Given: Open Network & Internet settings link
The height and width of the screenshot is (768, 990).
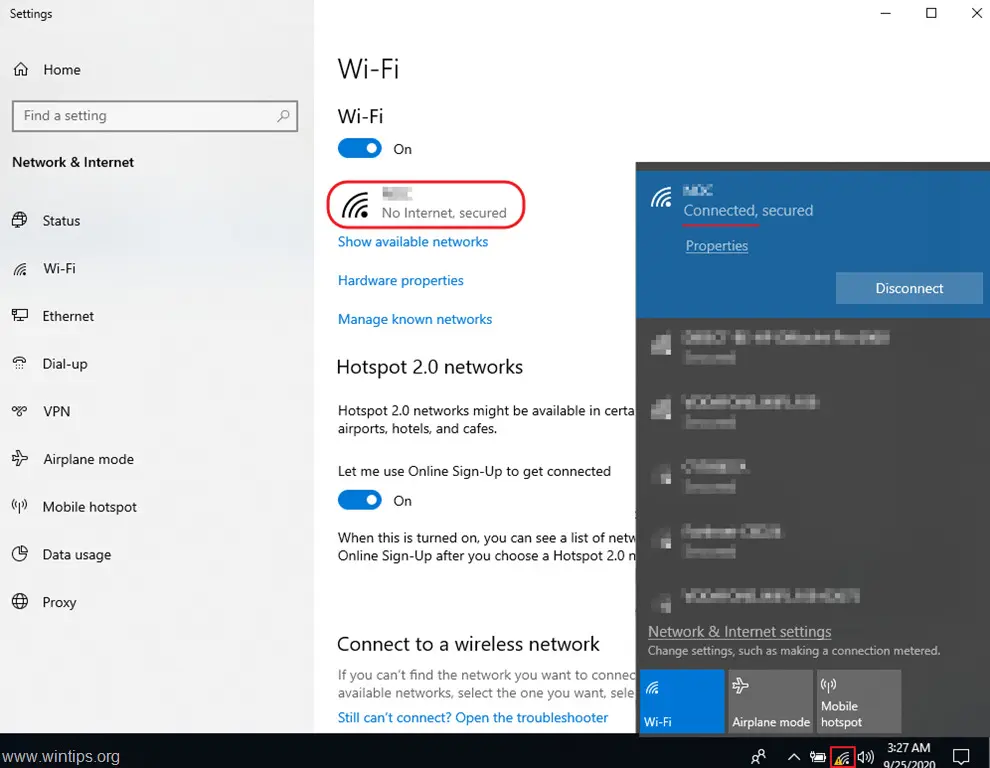Looking at the screenshot, I should click(739, 632).
